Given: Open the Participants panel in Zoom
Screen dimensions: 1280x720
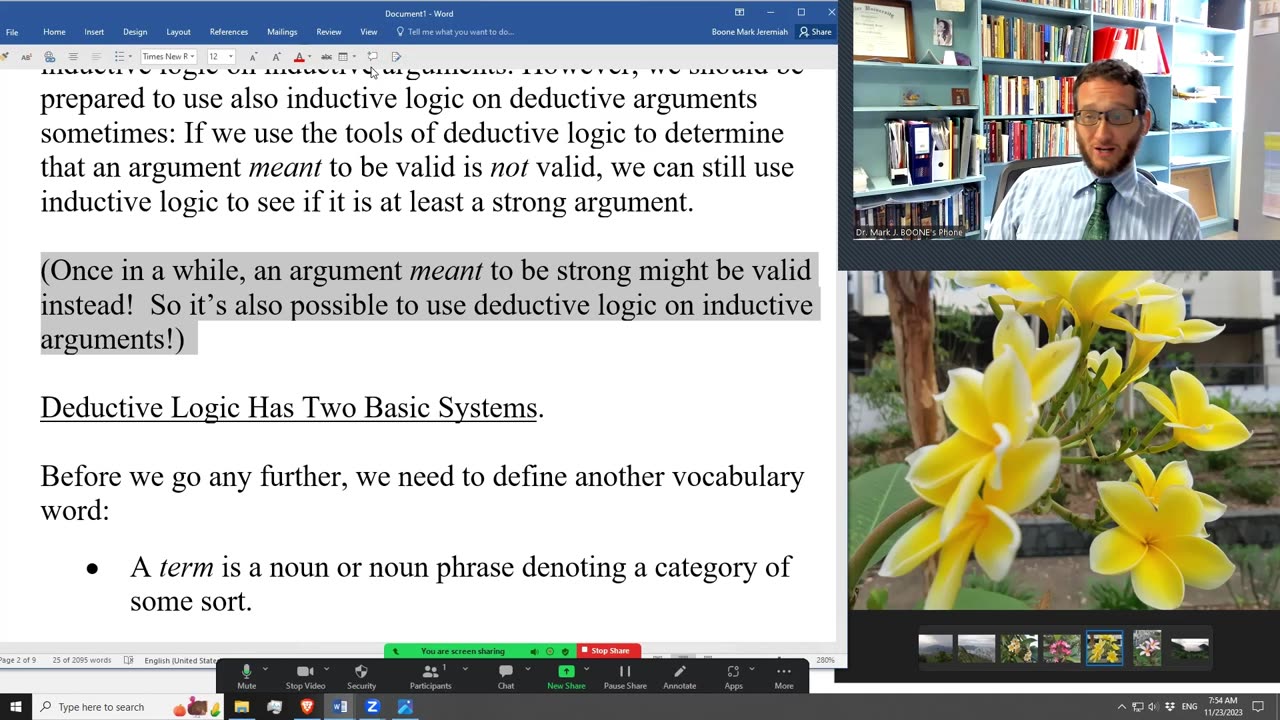Looking at the screenshot, I should tap(430, 677).
